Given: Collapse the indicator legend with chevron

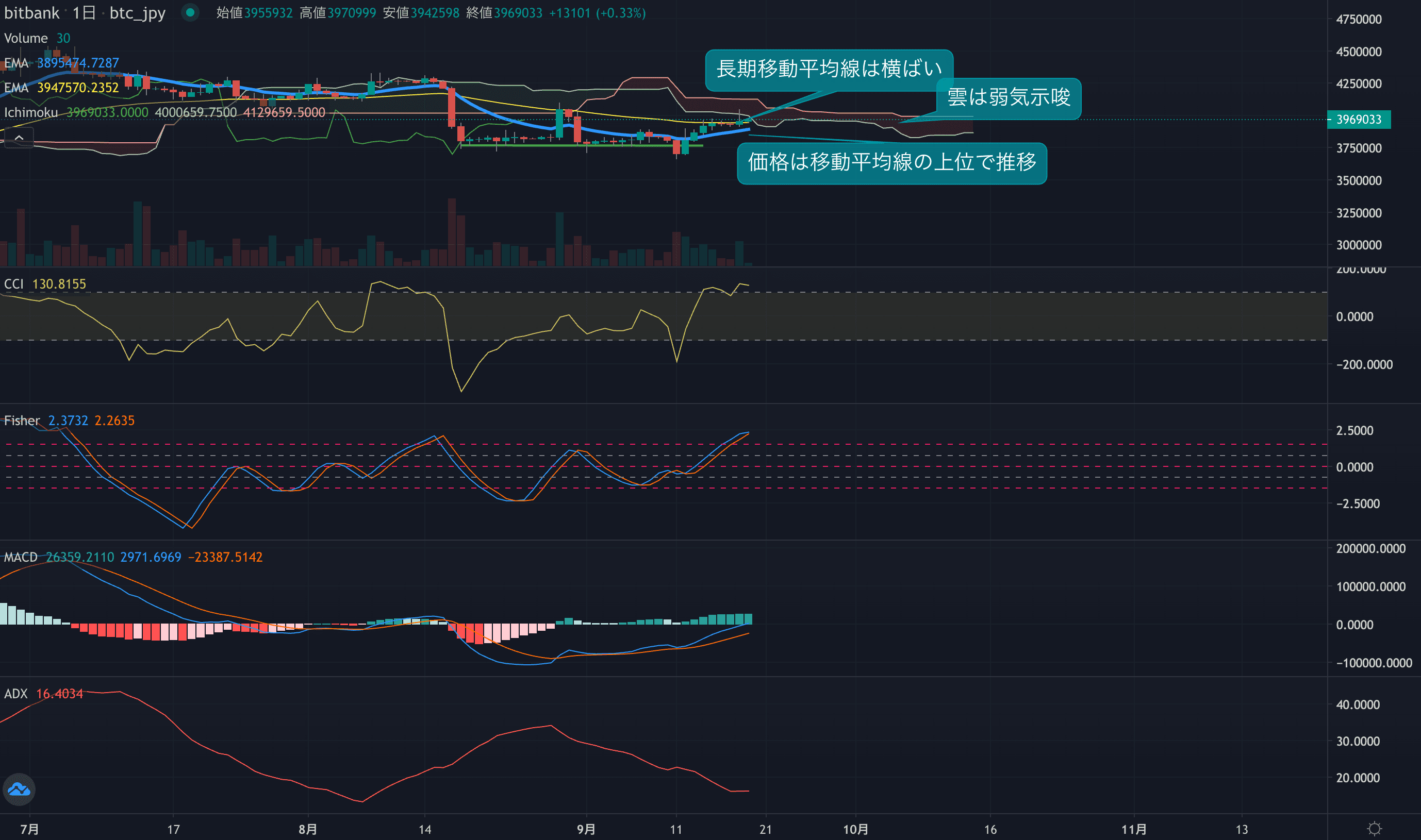Looking at the screenshot, I should coord(19,138).
